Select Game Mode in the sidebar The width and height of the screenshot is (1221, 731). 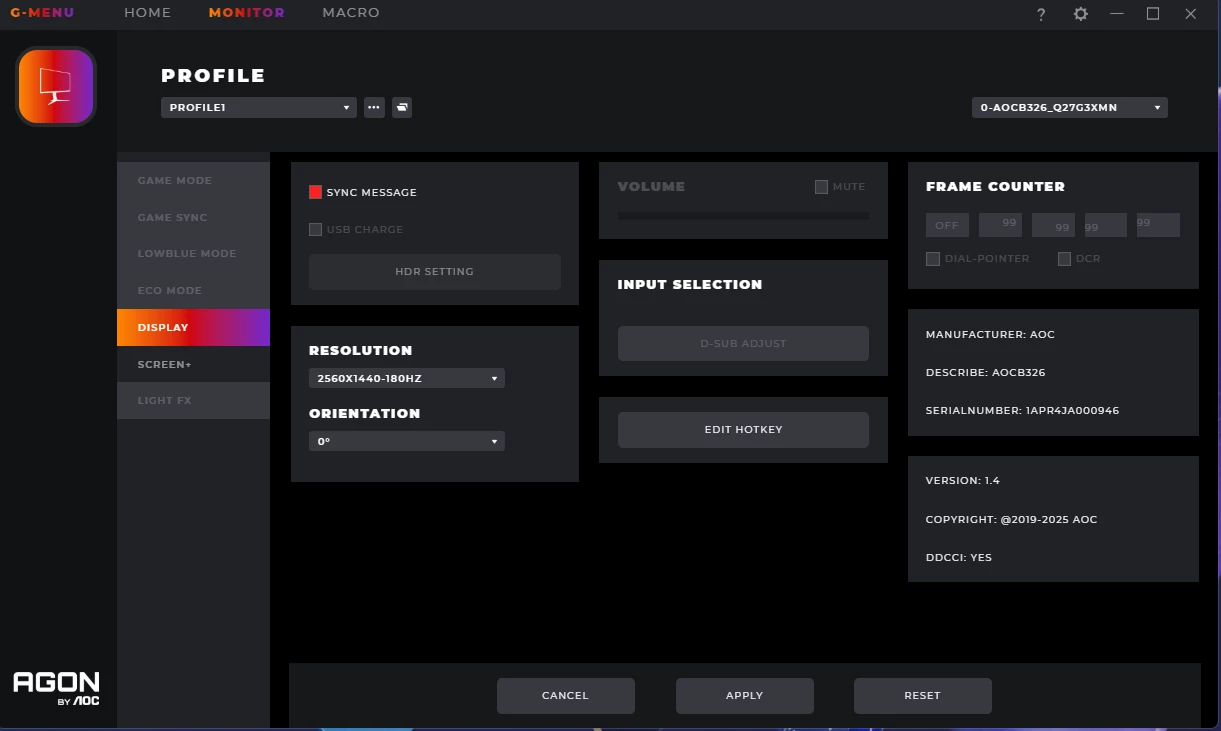(193, 181)
